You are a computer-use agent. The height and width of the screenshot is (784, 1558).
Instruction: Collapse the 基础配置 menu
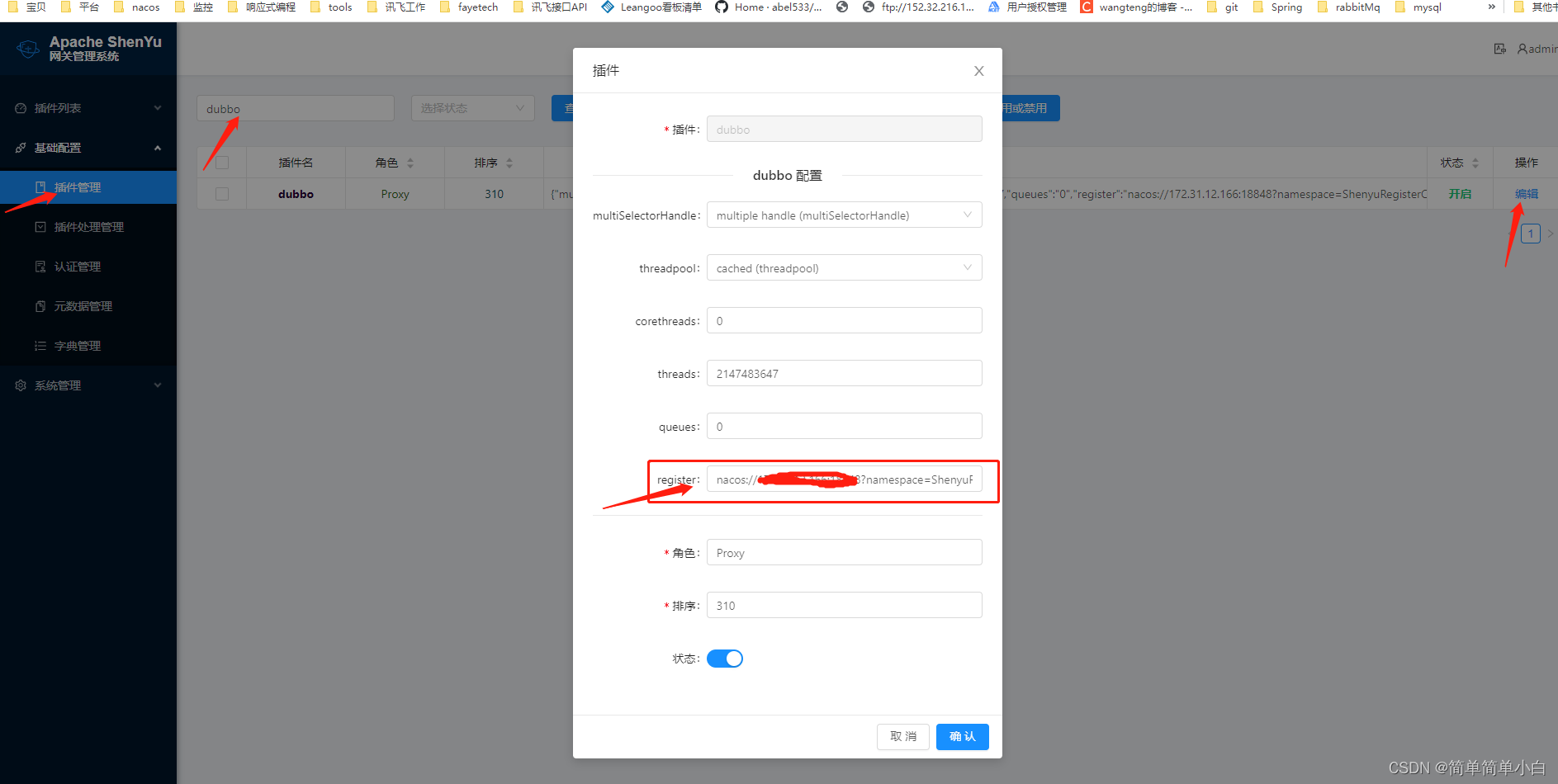pyautogui.click(x=88, y=148)
